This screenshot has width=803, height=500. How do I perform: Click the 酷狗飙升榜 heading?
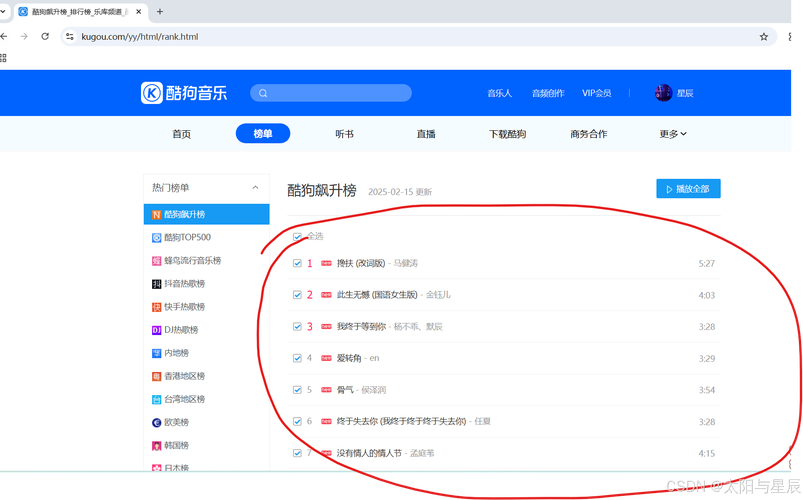(322, 190)
